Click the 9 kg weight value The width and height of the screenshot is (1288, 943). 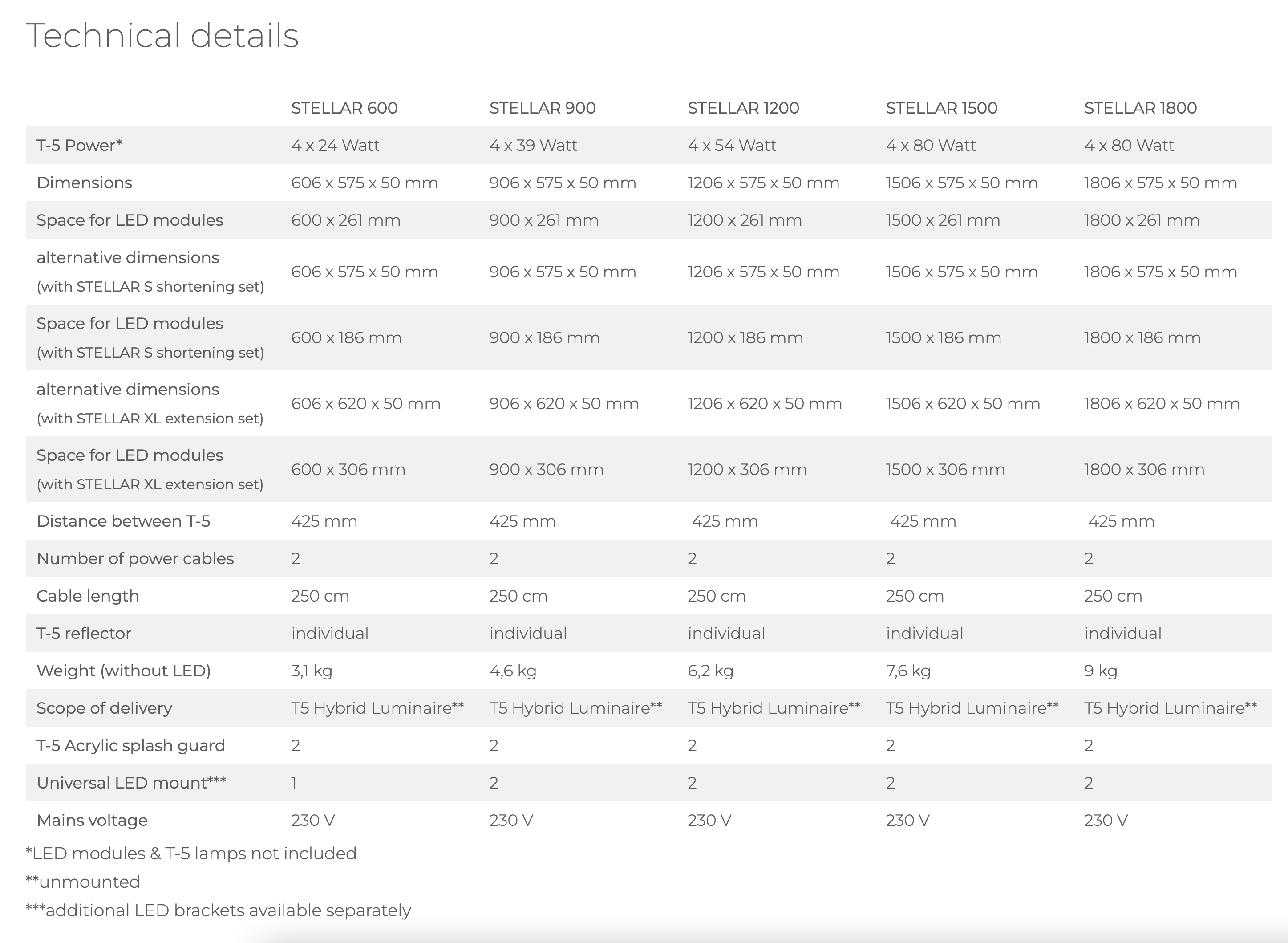click(1100, 671)
